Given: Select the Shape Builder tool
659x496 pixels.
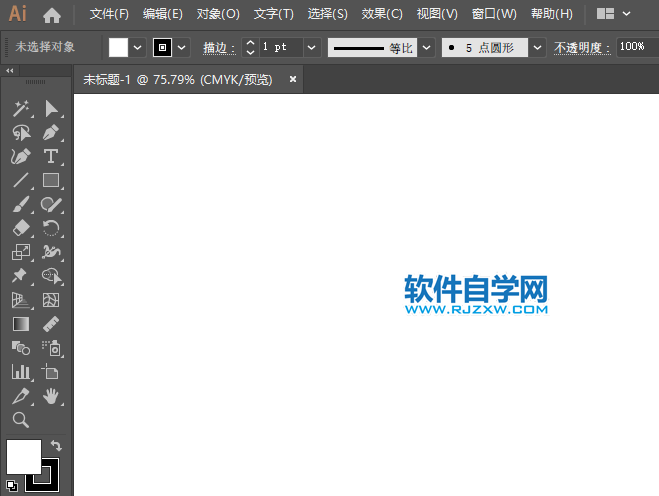Looking at the screenshot, I should click(x=51, y=276).
